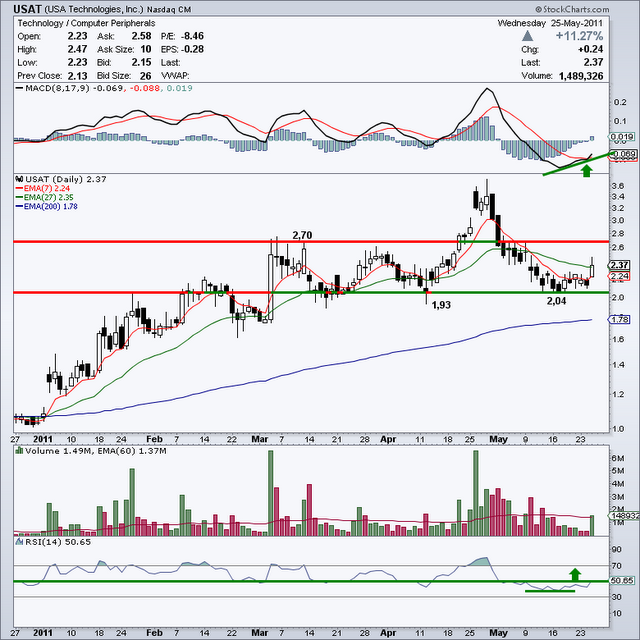The image size is (640, 640).
Task: Click the +11.27% percent change
Action: 579,36
